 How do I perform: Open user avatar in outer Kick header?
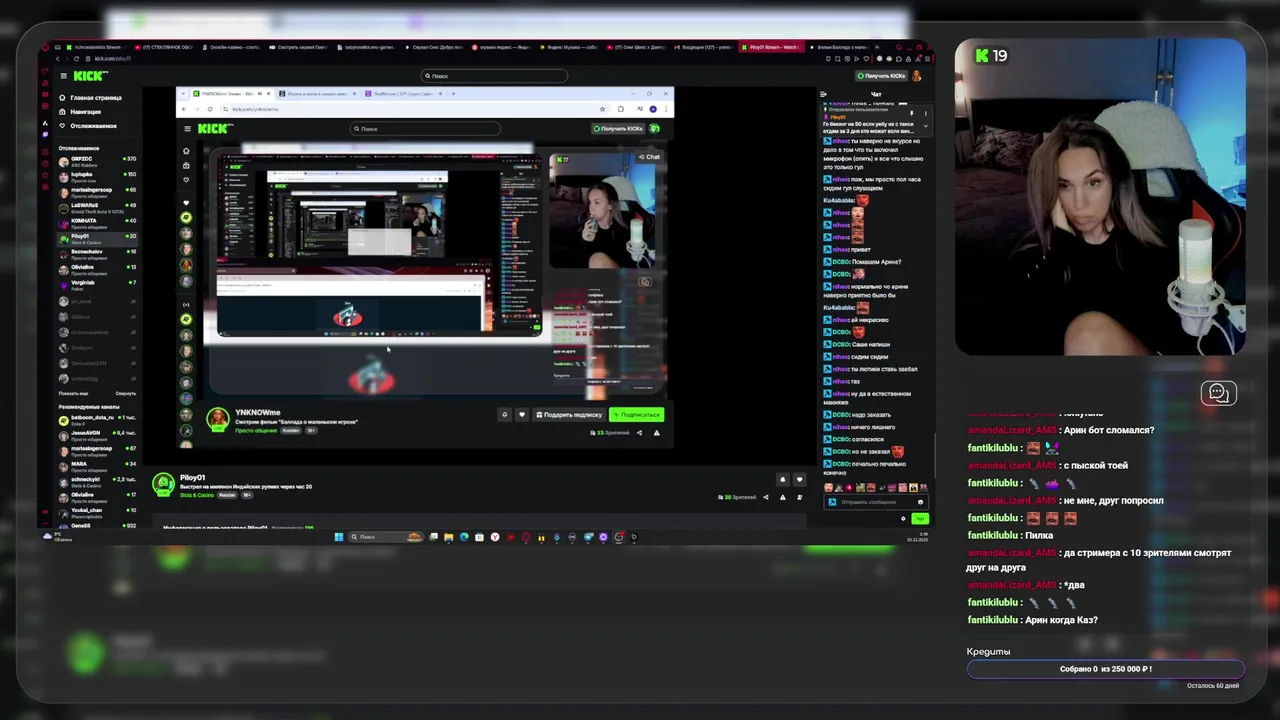tap(917, 76)
